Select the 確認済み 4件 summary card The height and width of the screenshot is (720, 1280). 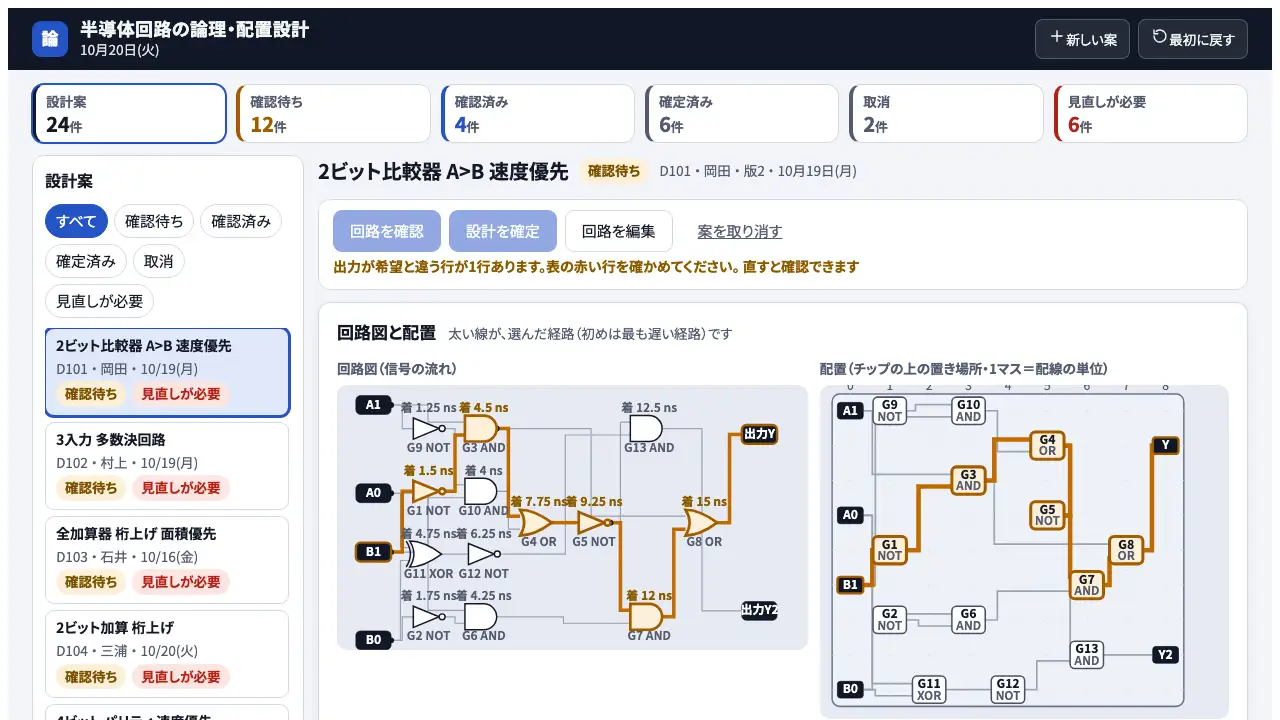[x=538, y=114]
